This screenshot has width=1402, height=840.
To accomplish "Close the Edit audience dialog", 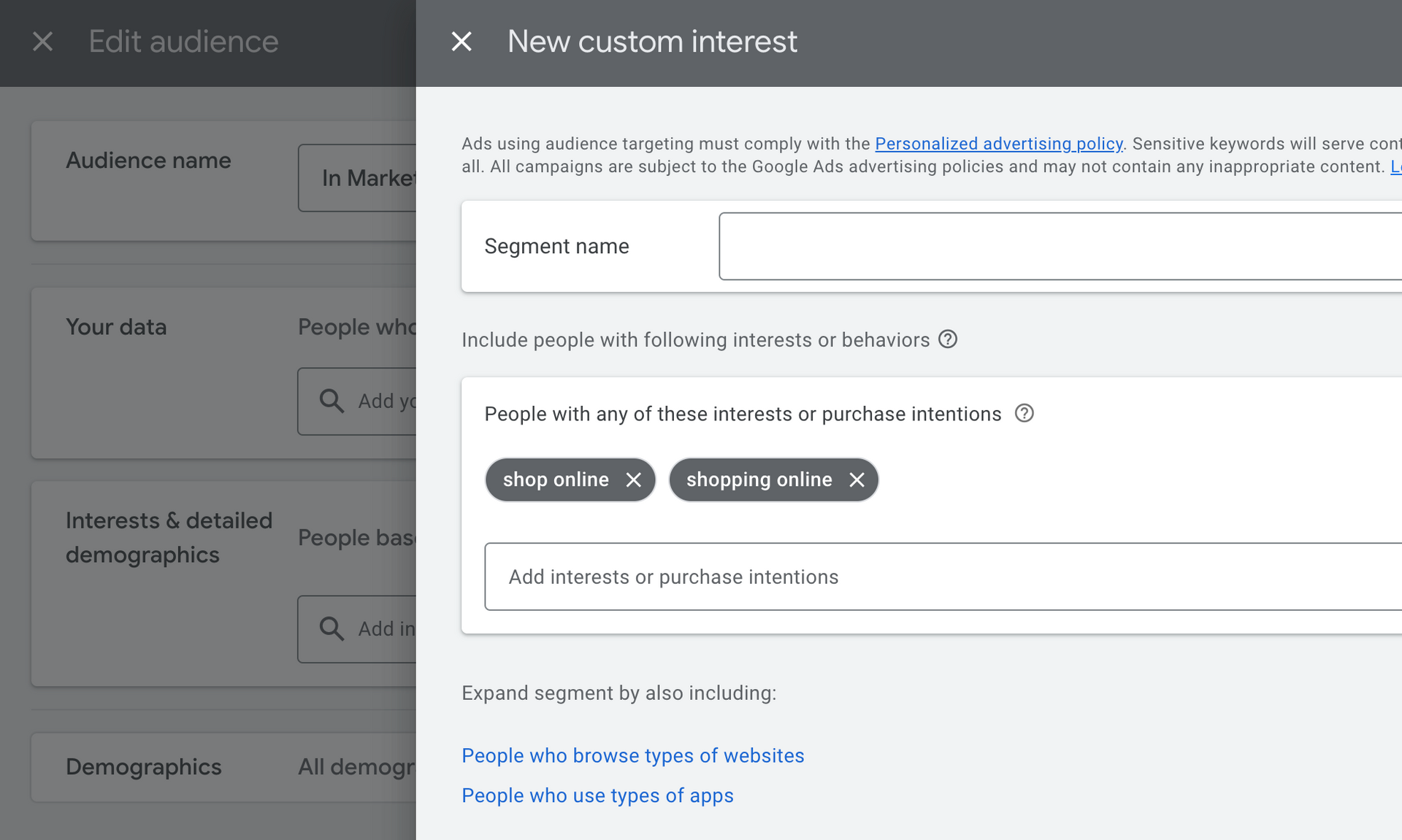I will click(43, 42).
